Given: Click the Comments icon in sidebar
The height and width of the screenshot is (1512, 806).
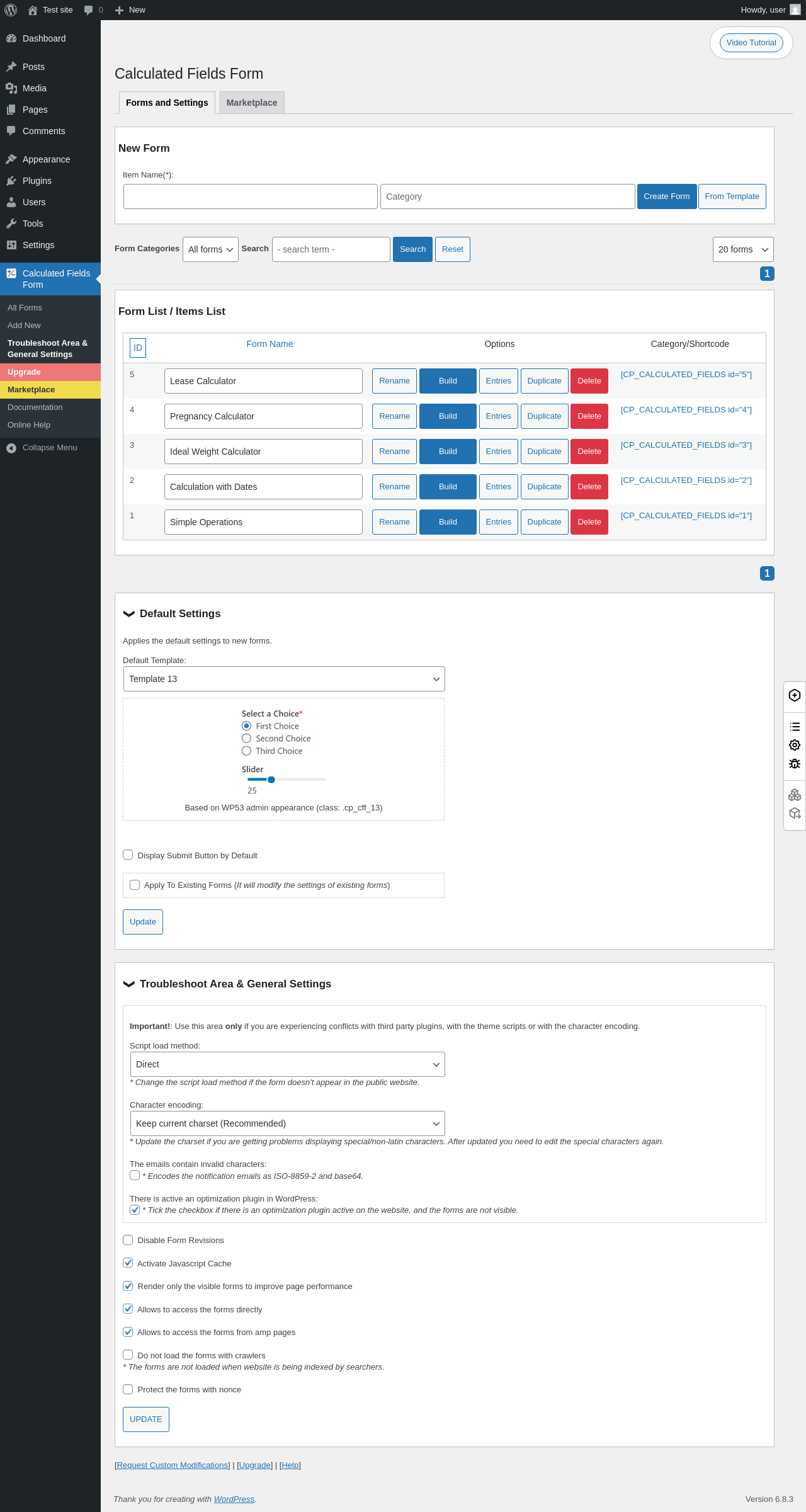Looking at the screenshot, I should tap(11, 131).
